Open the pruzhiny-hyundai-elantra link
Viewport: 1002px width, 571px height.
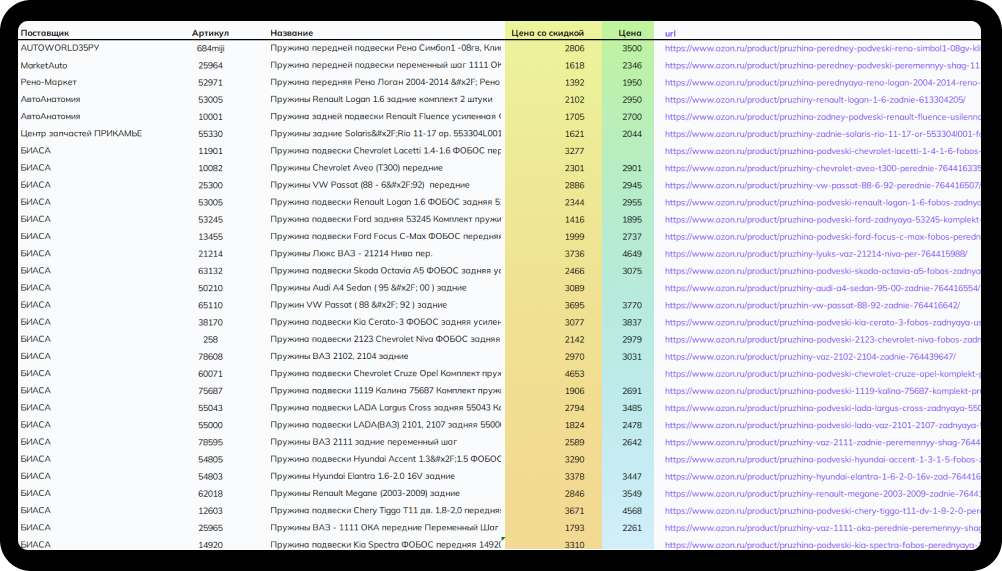[822, 477]
